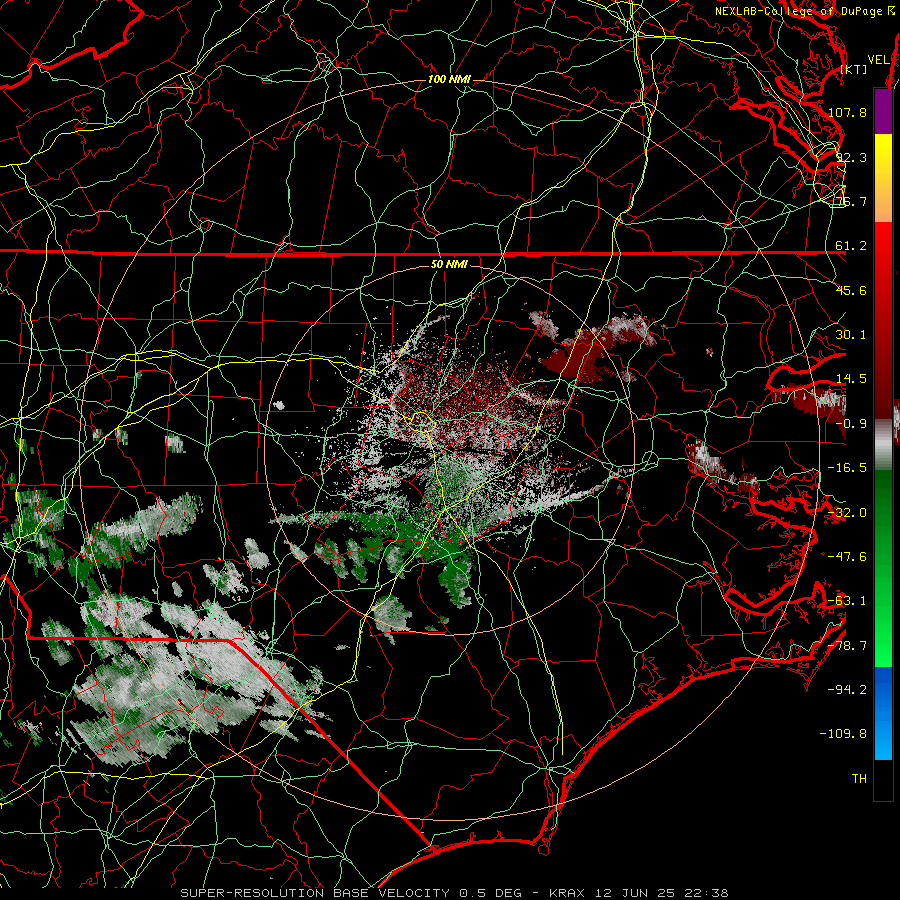Screen dimensions: 900x900
Task: Select the 61.2 velocity scale value
Action: 851,246
